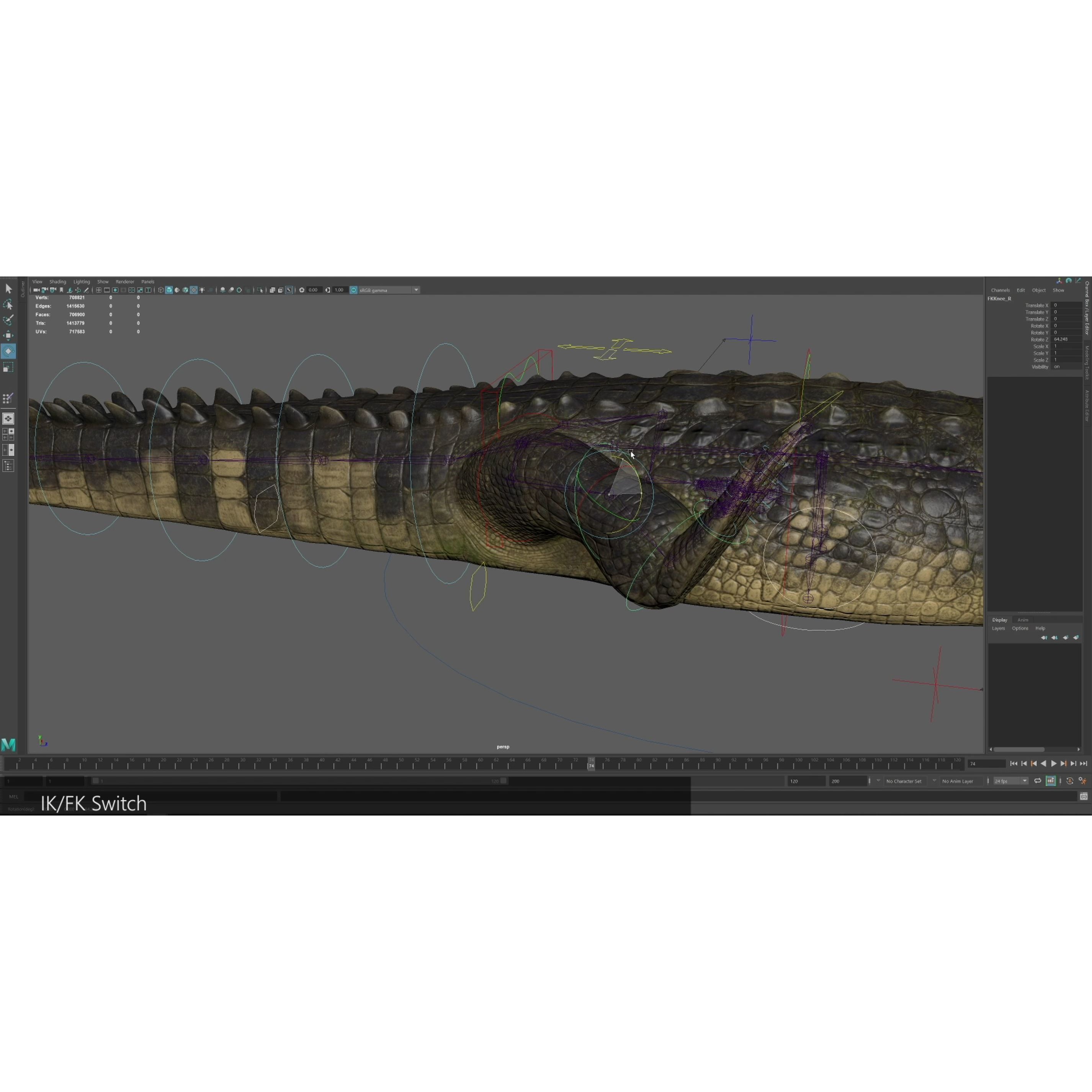Open the layer editor Options menu
The image size is (1092, 1092).
point(1020,629)
